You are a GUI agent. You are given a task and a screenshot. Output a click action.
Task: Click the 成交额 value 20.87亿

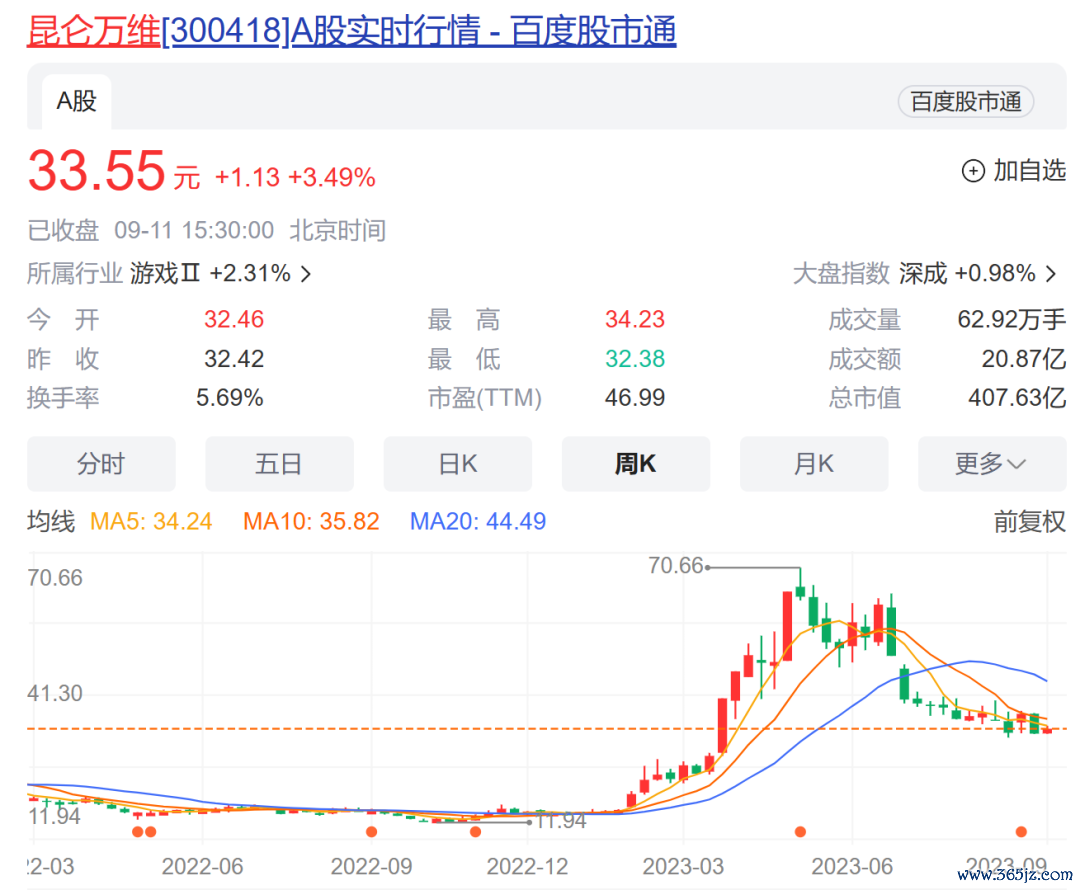[1024, 359]
